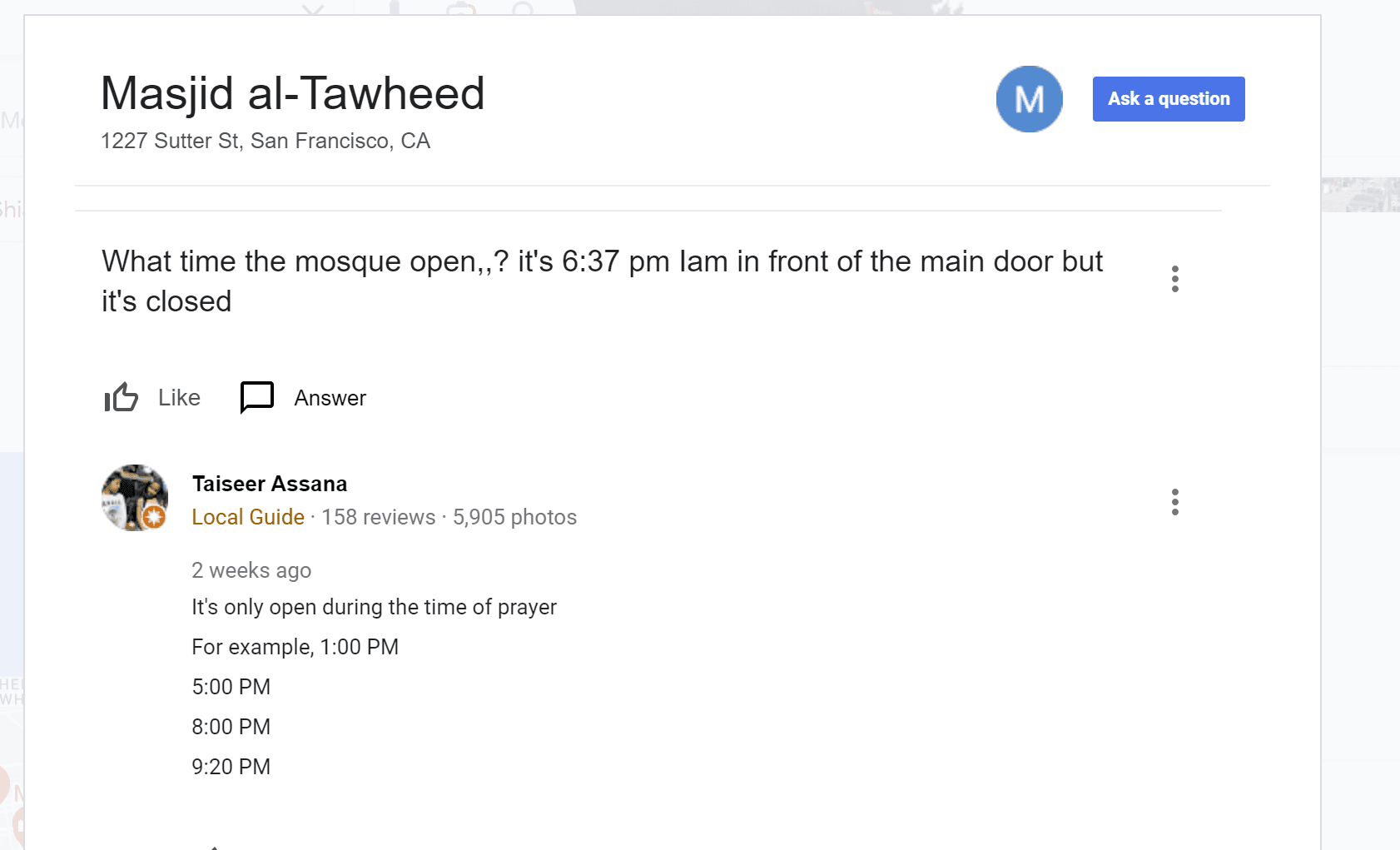Click the 158 reviews text
1400x850 pixels.
[378, 517]
